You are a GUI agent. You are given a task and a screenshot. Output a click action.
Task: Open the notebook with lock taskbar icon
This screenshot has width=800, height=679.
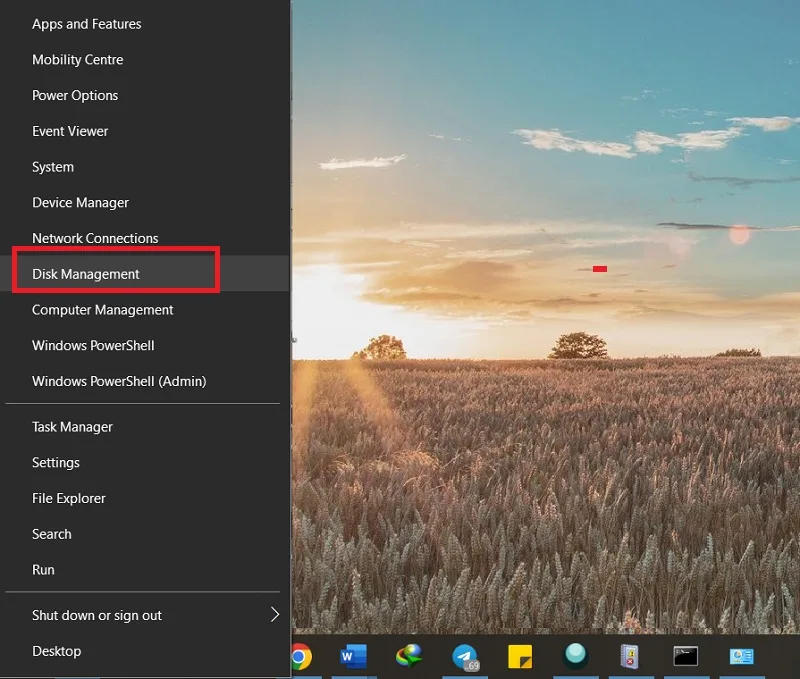click(x=630, y=656)
